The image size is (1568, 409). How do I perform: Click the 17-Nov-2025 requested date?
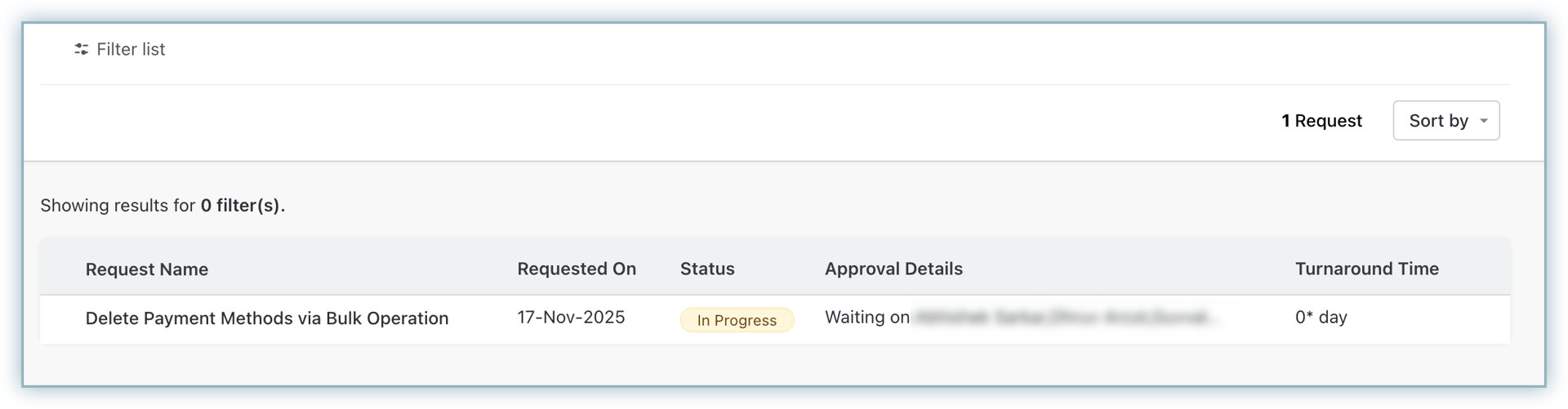(x=571, y=317)
